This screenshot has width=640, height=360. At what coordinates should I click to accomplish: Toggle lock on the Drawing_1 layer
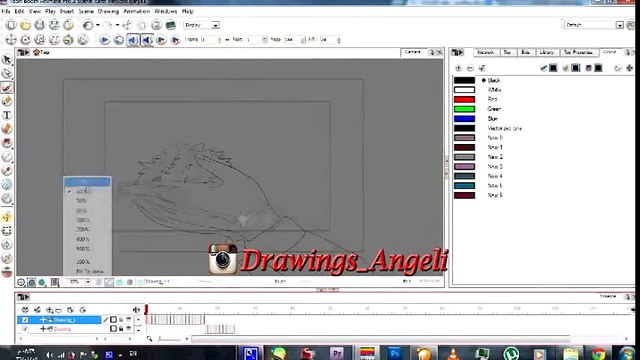pyautogui.click(x=121, y=320)
